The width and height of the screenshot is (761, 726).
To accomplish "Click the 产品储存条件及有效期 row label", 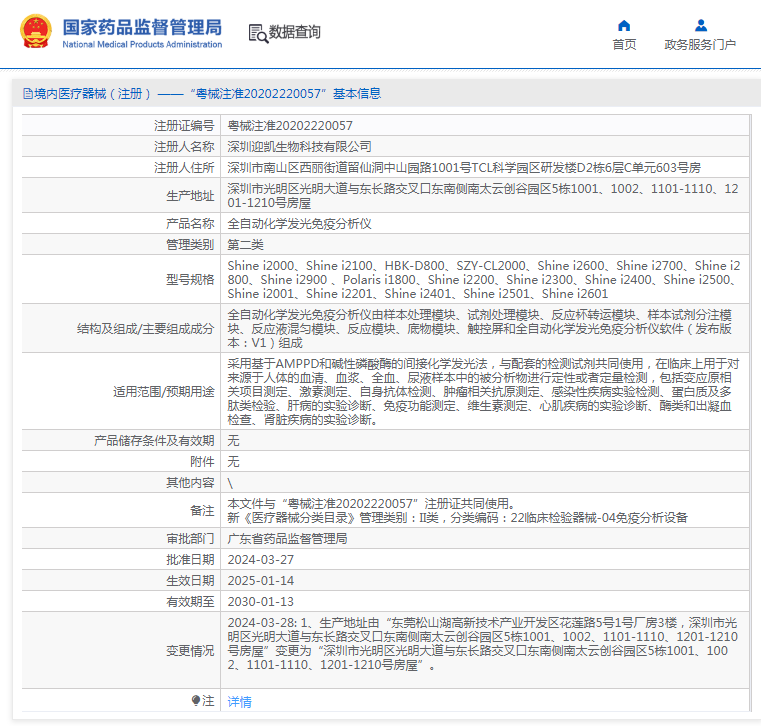I will (x=154, y=441).
